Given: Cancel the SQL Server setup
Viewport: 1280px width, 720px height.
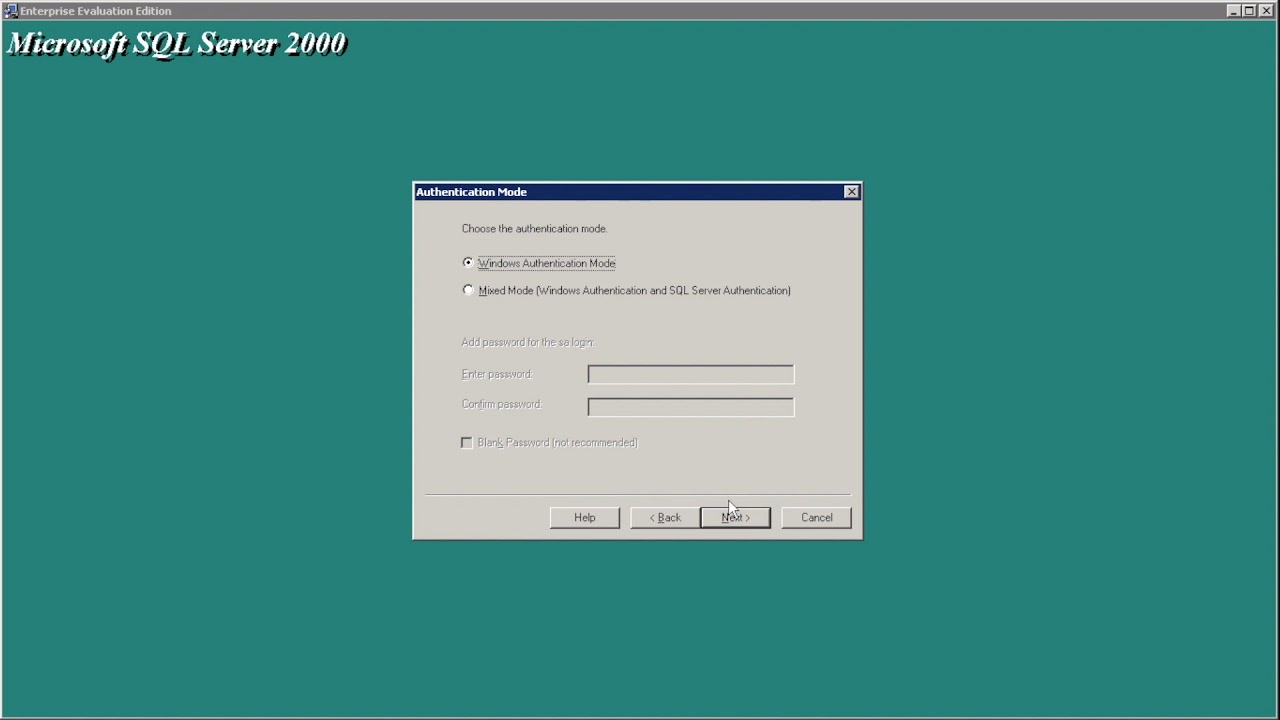Looking at the screenshot, I should coord(816,517).
